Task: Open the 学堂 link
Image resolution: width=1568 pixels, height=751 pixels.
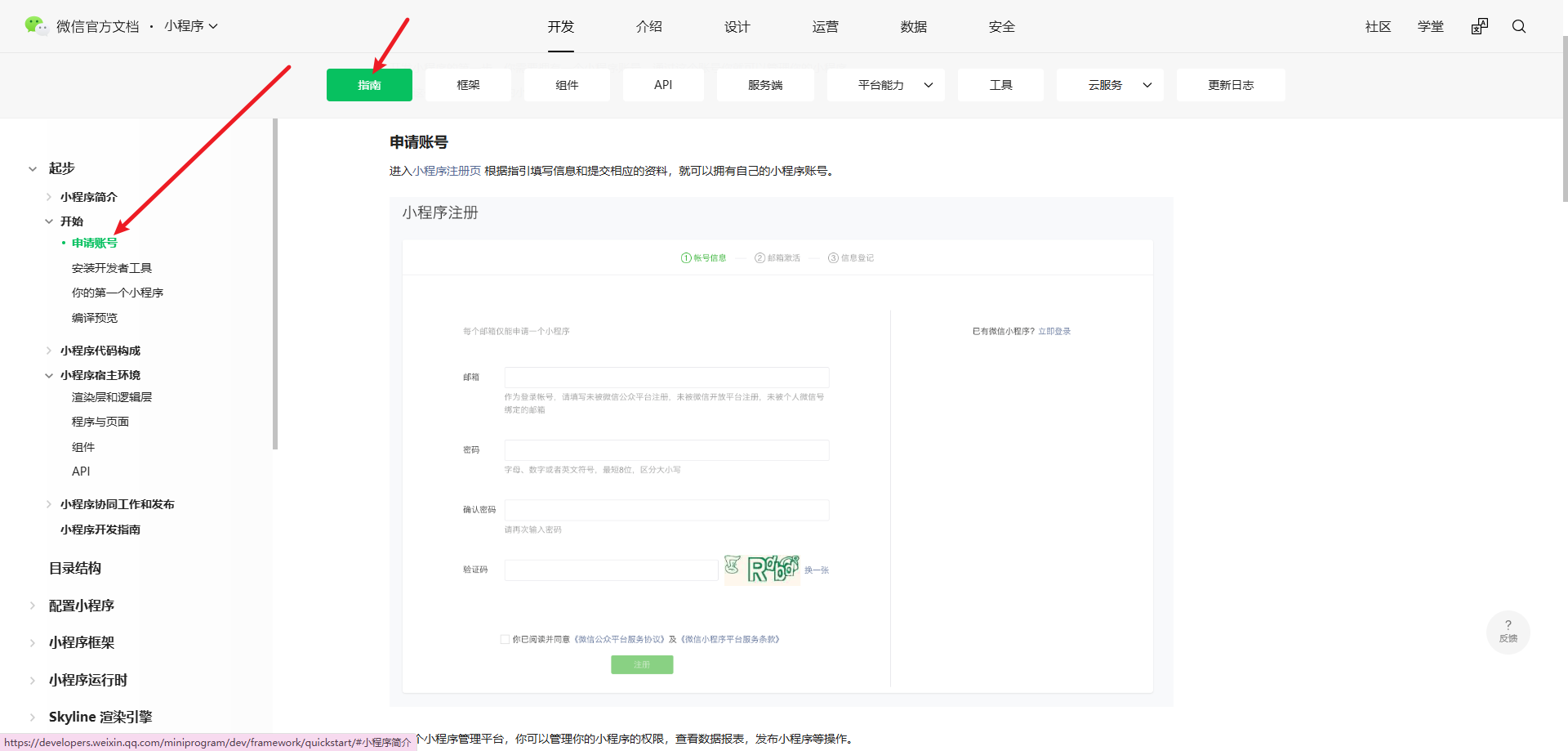Action: coord(1431,27)
